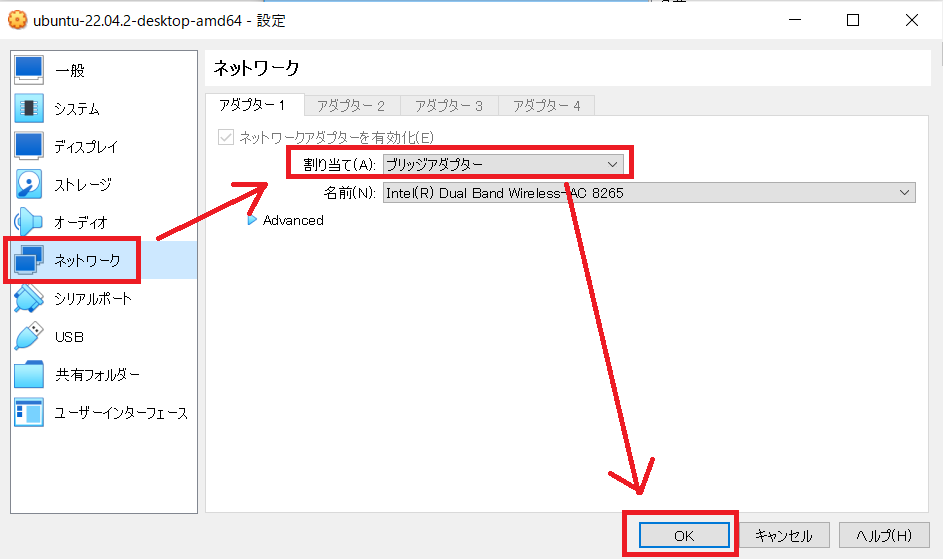Click the ヘルプ(H) button

[884, 536]
